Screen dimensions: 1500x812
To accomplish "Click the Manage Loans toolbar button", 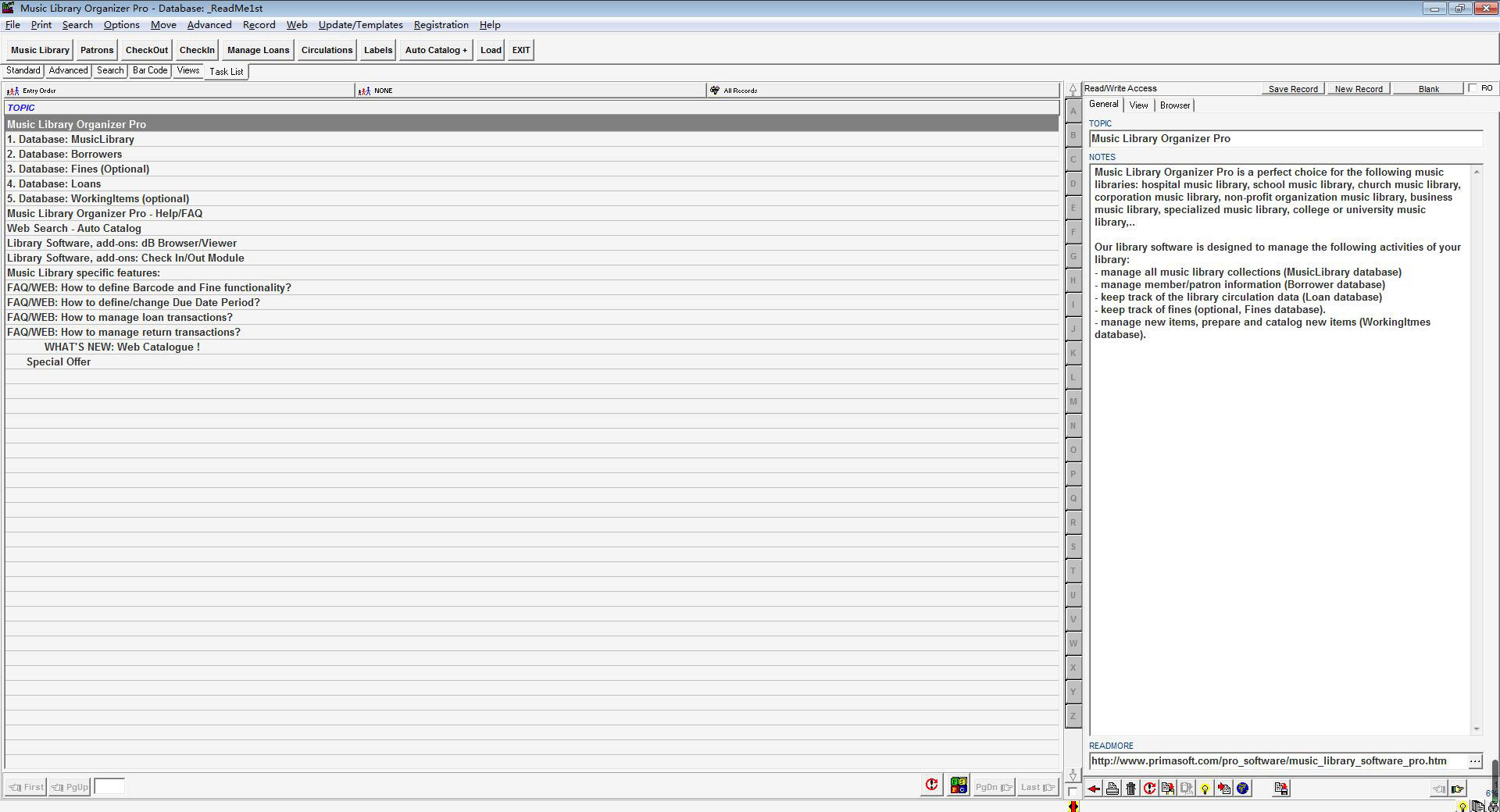I will click(x=258, y=50).
